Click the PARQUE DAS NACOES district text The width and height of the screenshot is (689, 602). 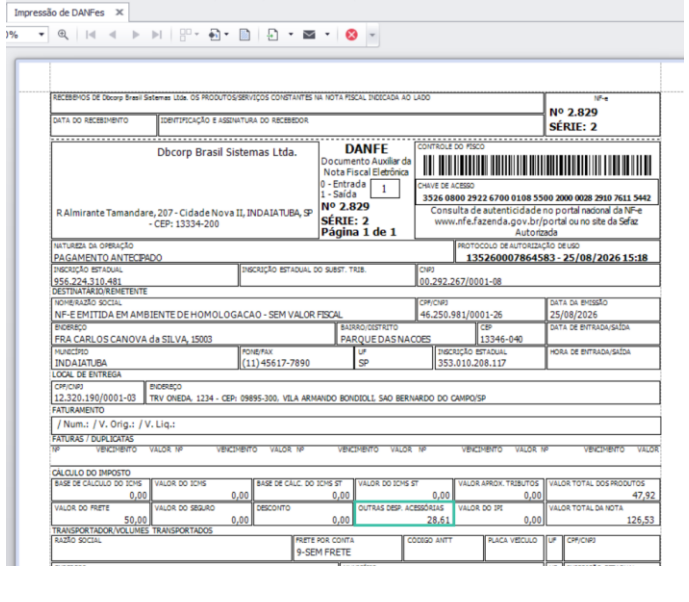[x=386, y=339]
